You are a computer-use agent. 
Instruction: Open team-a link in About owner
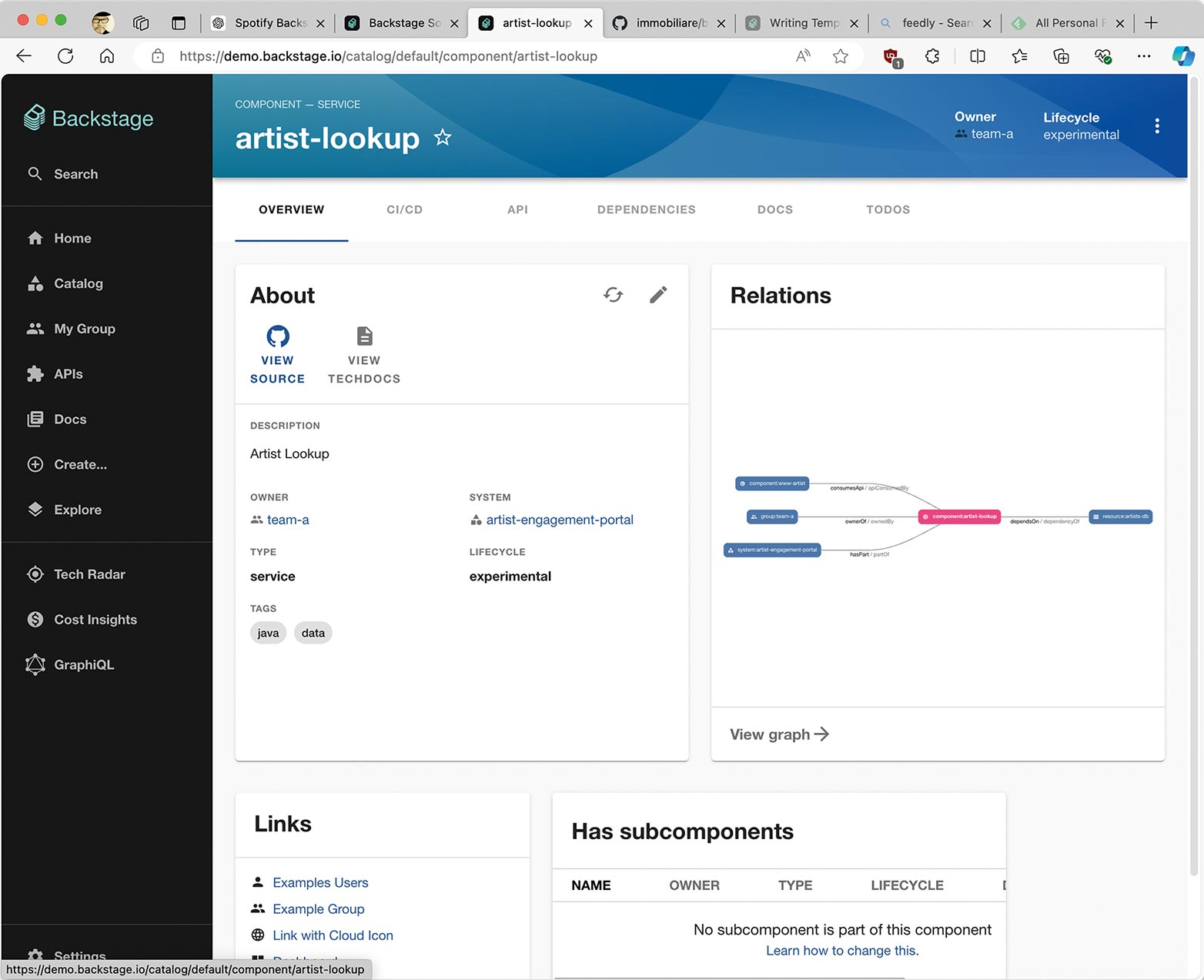[287, 520]
